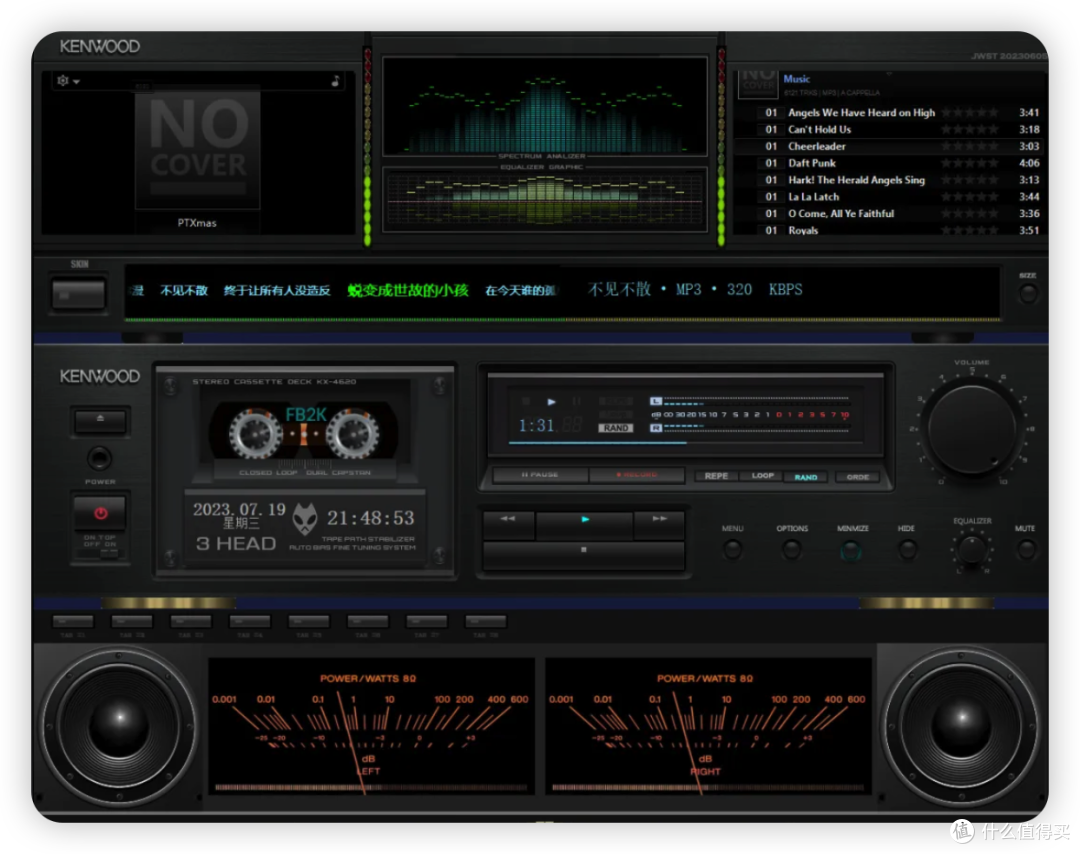
Task: Select track Angels We Have Heard on High
Action: pyautogui.click(x=890, y=112)
